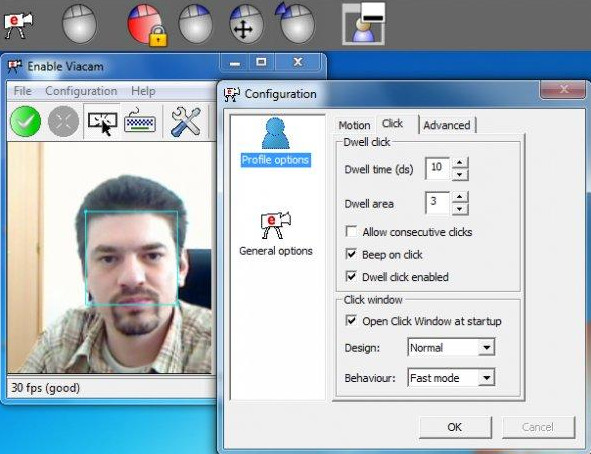Enable tracking with the green checkmark icon
The height and width of the screenshot is (454, 591).
click(26, 121)
